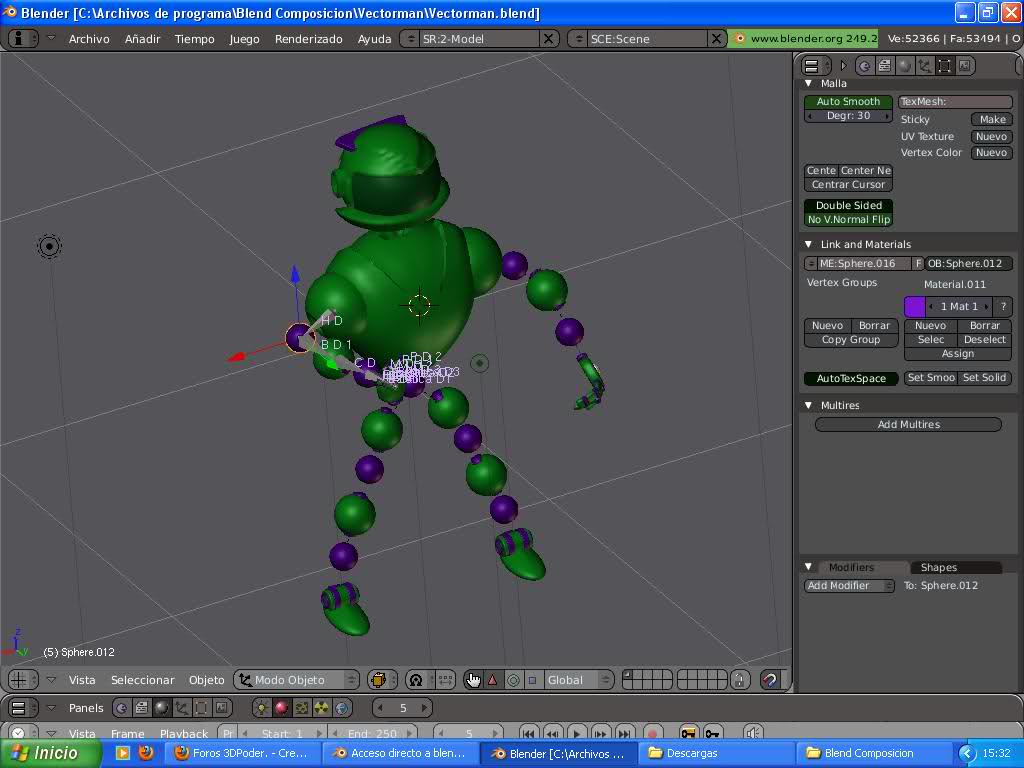Open the timeline window type clock icon
The height and width of the screenshot is (768, 1024).
point(23,733)
